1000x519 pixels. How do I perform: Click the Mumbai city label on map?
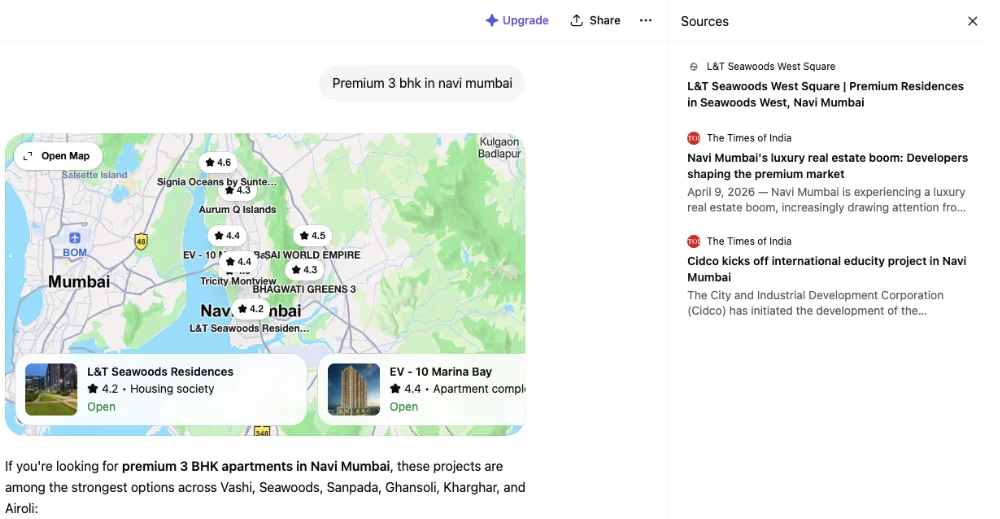coord(79,281)
